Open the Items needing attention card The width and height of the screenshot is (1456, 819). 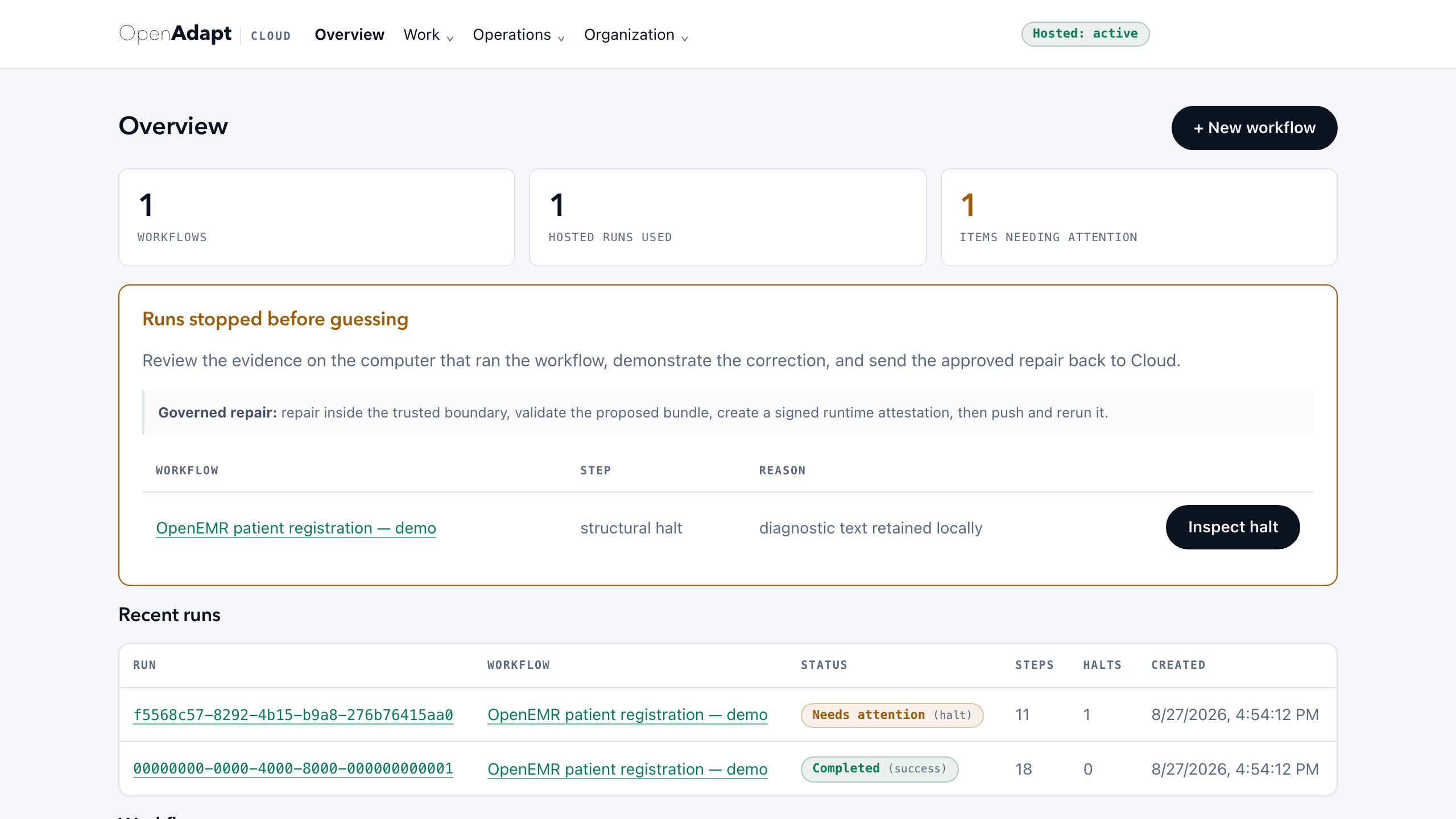(1139, 217)
